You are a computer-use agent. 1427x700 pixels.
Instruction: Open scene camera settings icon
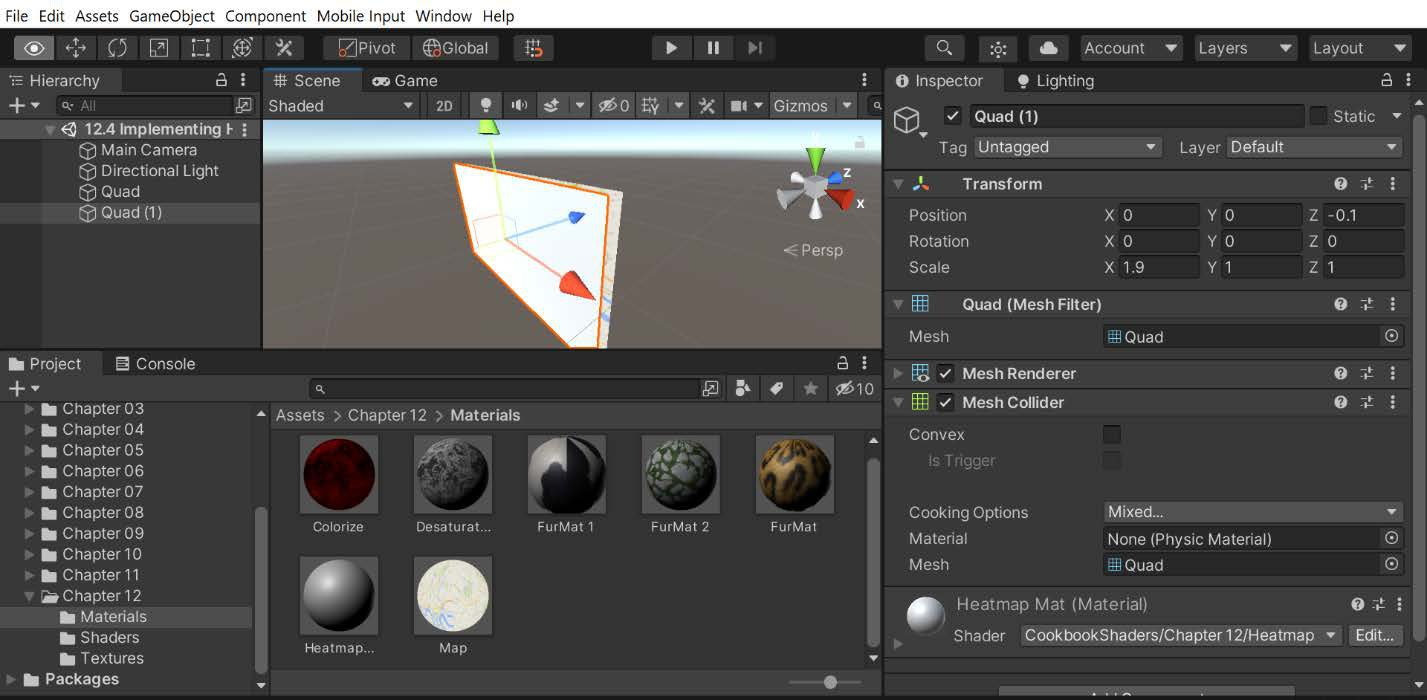[x=739, y=105]
